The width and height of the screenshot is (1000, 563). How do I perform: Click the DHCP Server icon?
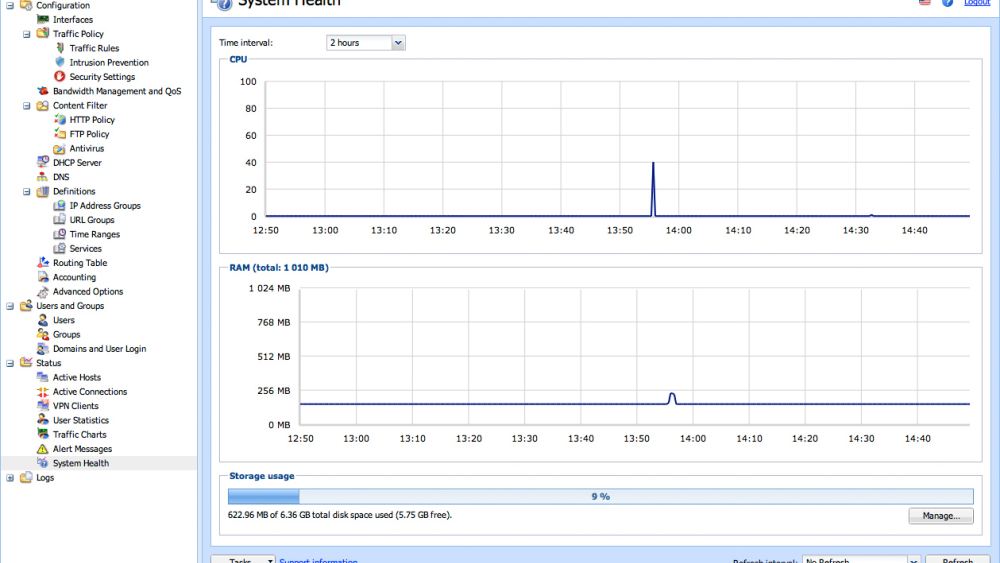[43, 162]
